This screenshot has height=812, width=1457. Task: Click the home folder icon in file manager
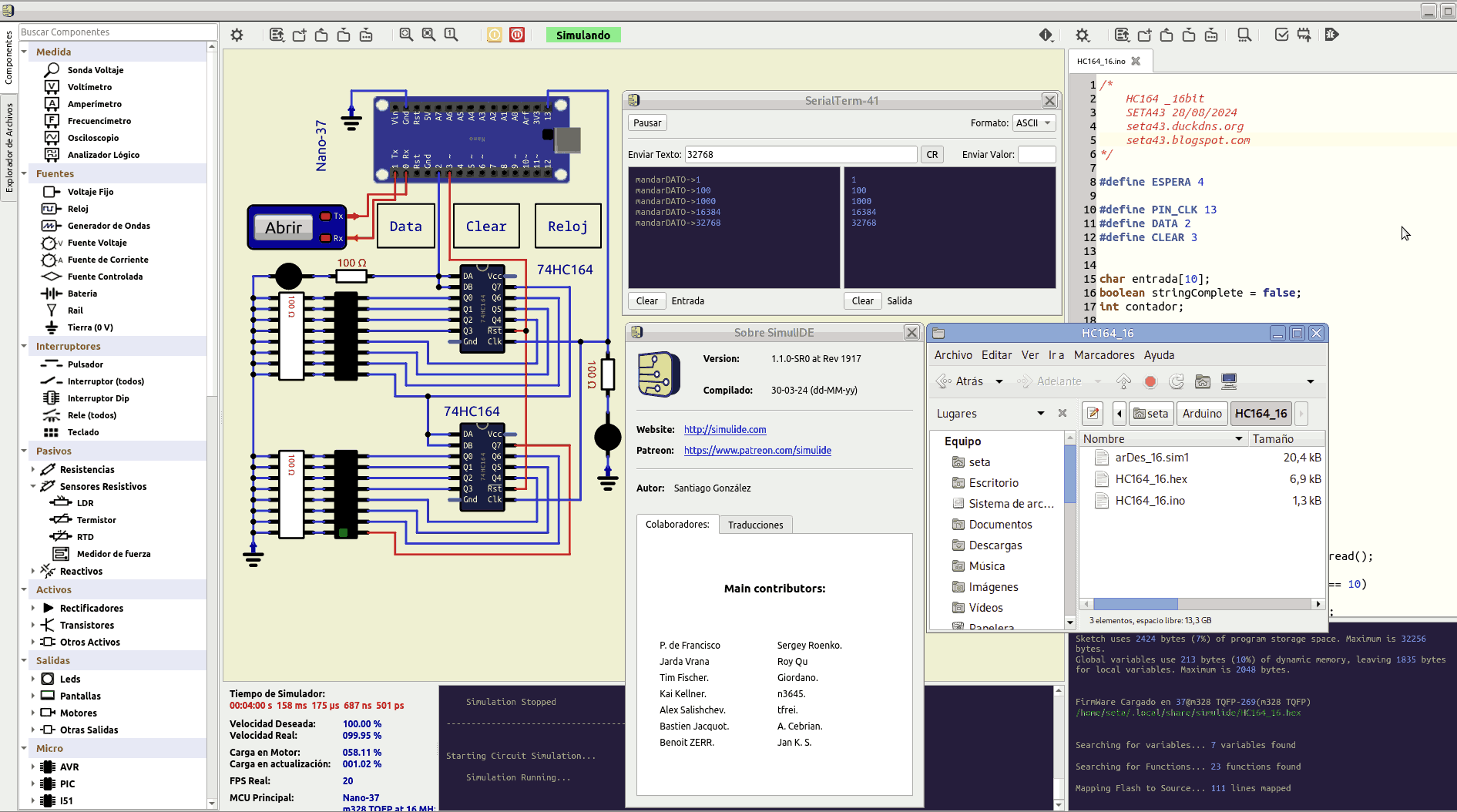click(x=1202, y=381)
